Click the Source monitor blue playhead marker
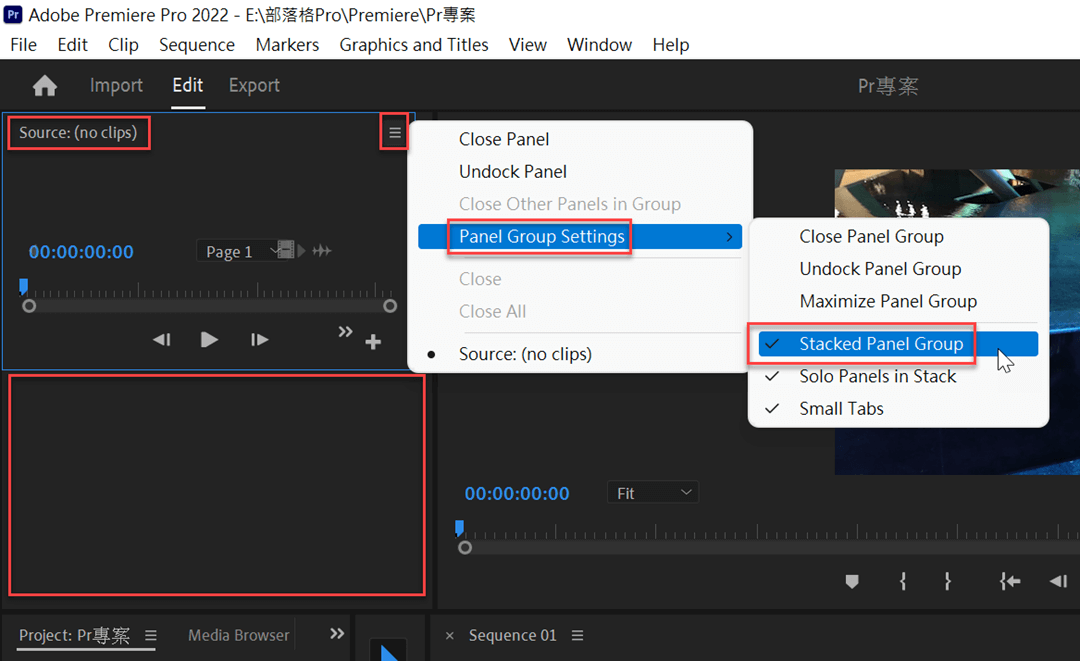Screen dimensions: 1080x661 click(23, 285)
